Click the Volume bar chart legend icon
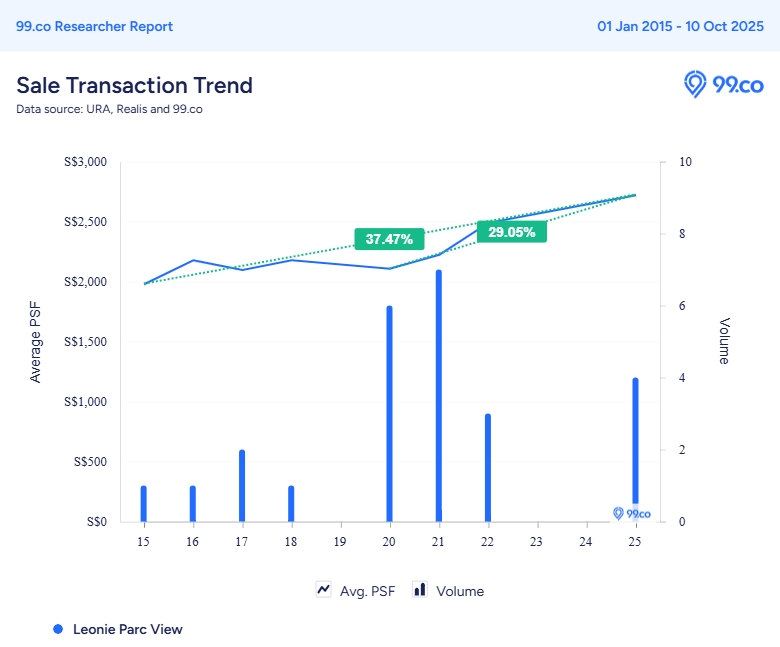 (420, 590)
